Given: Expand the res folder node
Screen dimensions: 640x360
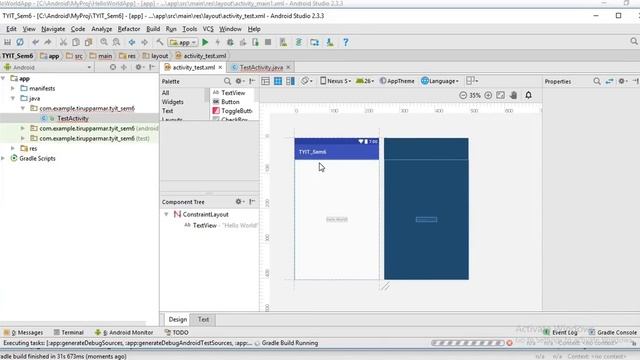Looking at the screenshot, I should click(x=13, y=148).
